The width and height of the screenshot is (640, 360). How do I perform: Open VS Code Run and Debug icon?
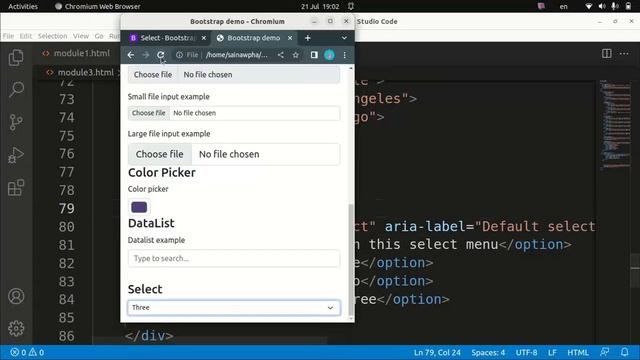point(16,155)
